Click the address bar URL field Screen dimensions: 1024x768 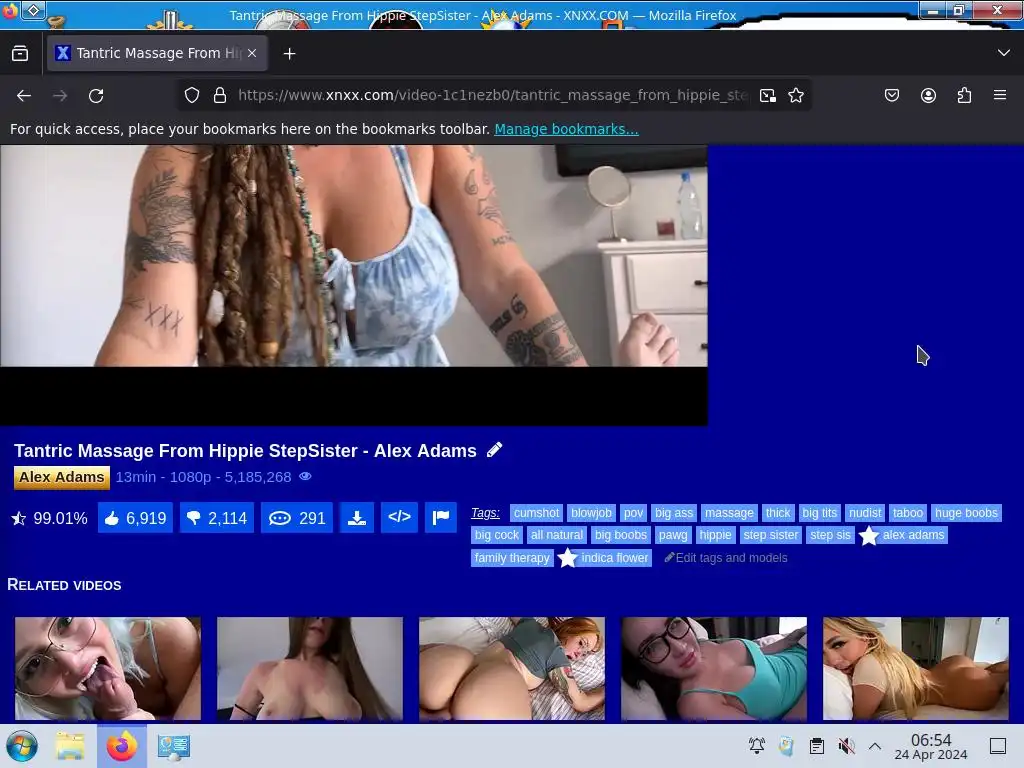click(493, 95)
